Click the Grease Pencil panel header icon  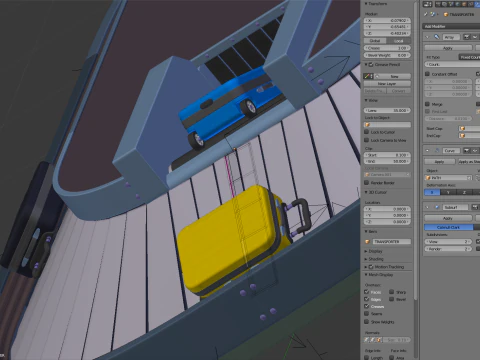point(371,65)
